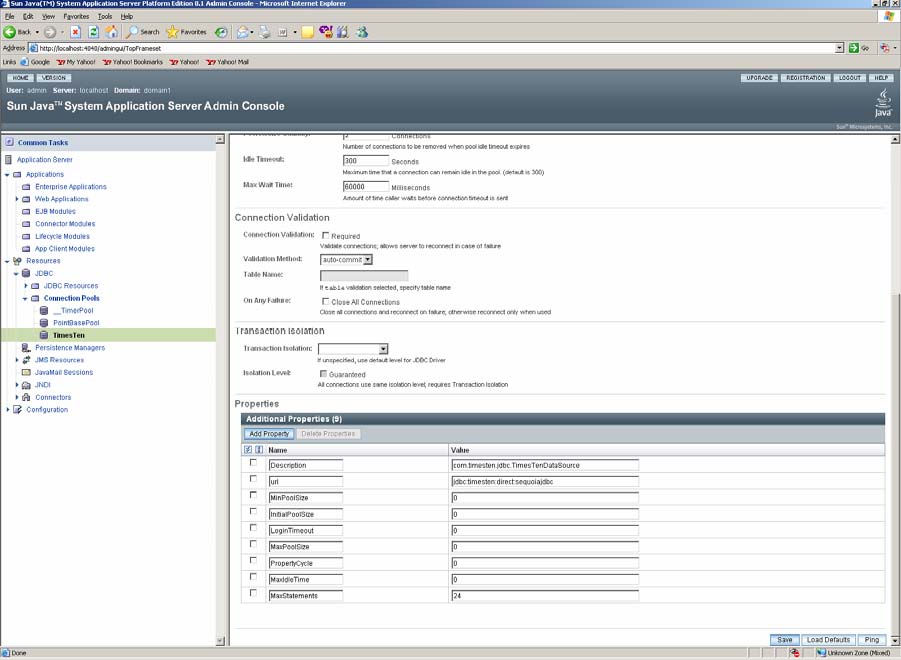Click the browser Forward arrow icon
The height and width of the screenshot is (660, 901).
point(50,32)
